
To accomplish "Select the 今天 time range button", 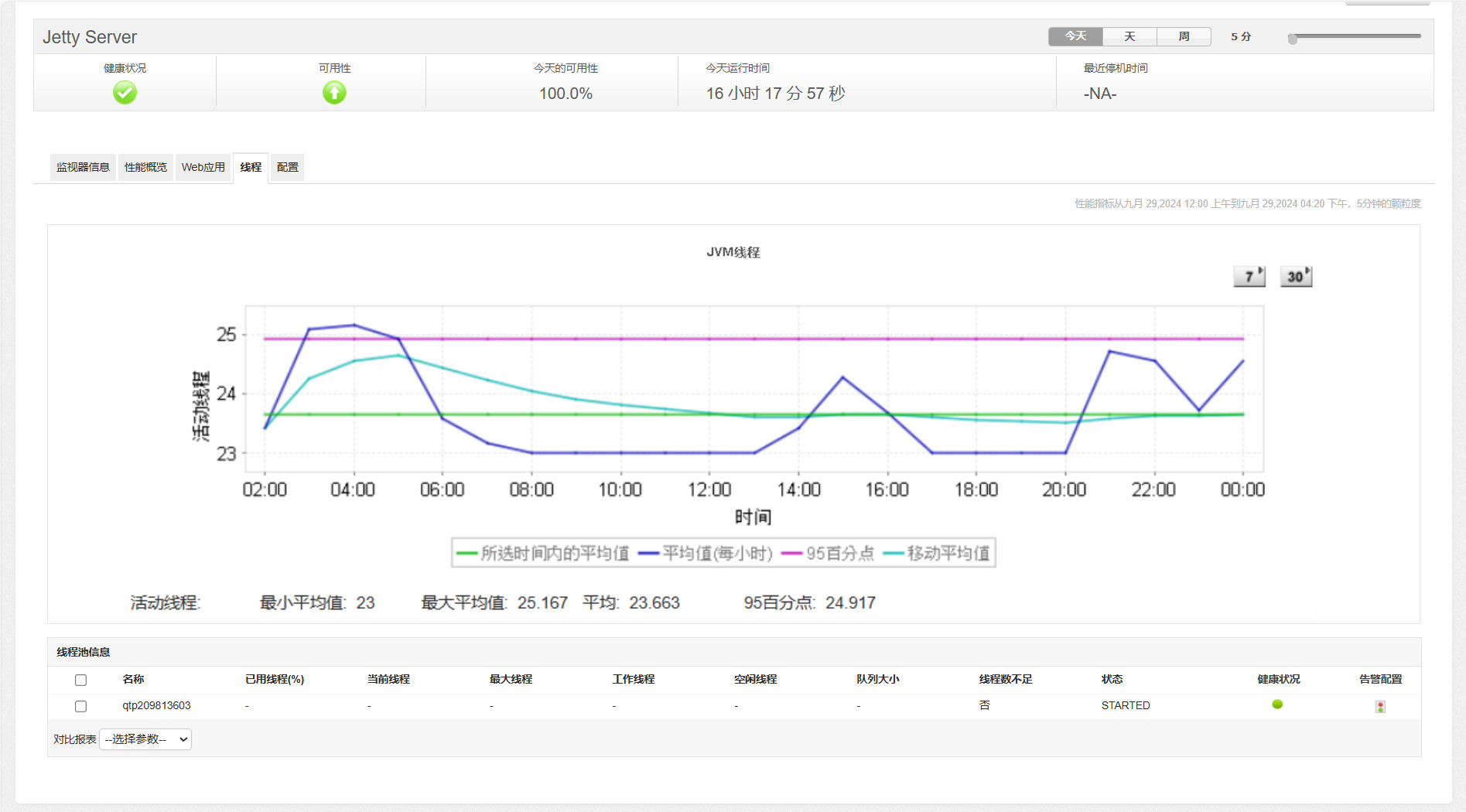I will point(1075,36).
